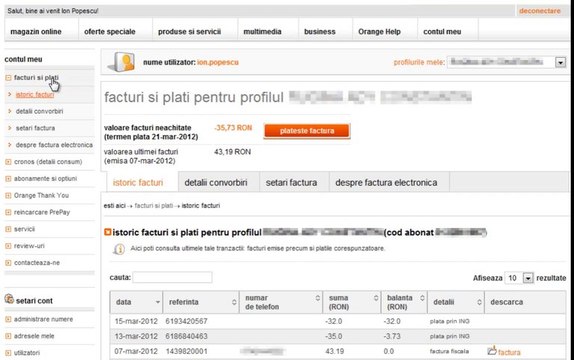
Task: Click referinta 6193420567 cell
Action: 186,321
